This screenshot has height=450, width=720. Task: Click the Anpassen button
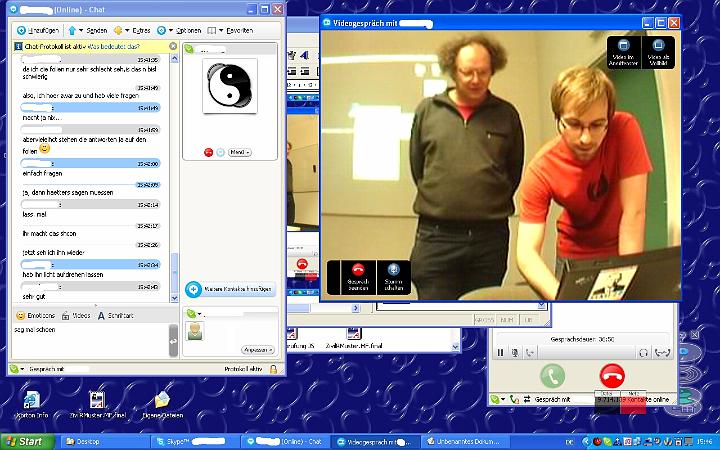click(258, 350)
